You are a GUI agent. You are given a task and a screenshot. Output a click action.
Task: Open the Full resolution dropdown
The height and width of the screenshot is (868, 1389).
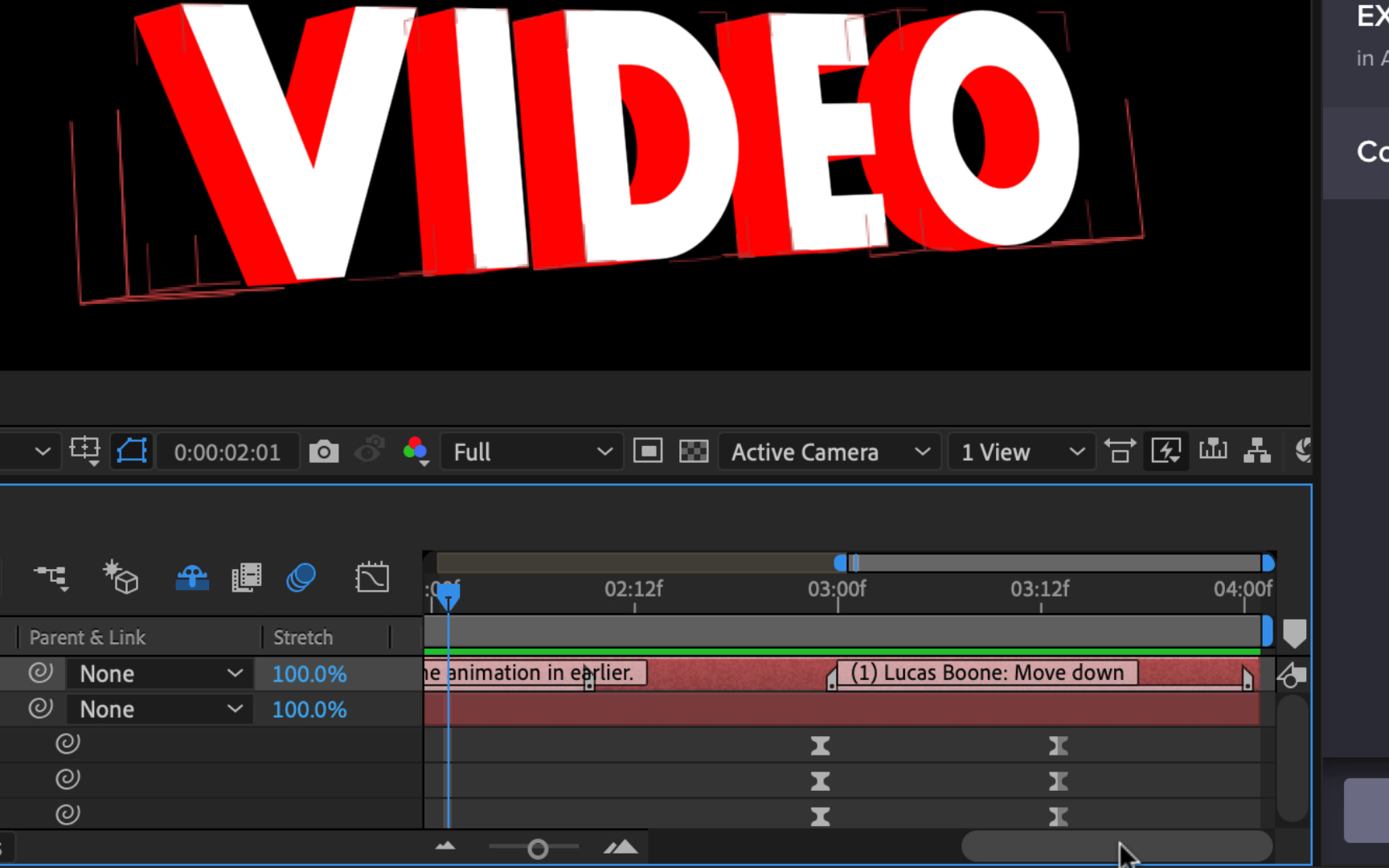531,452
